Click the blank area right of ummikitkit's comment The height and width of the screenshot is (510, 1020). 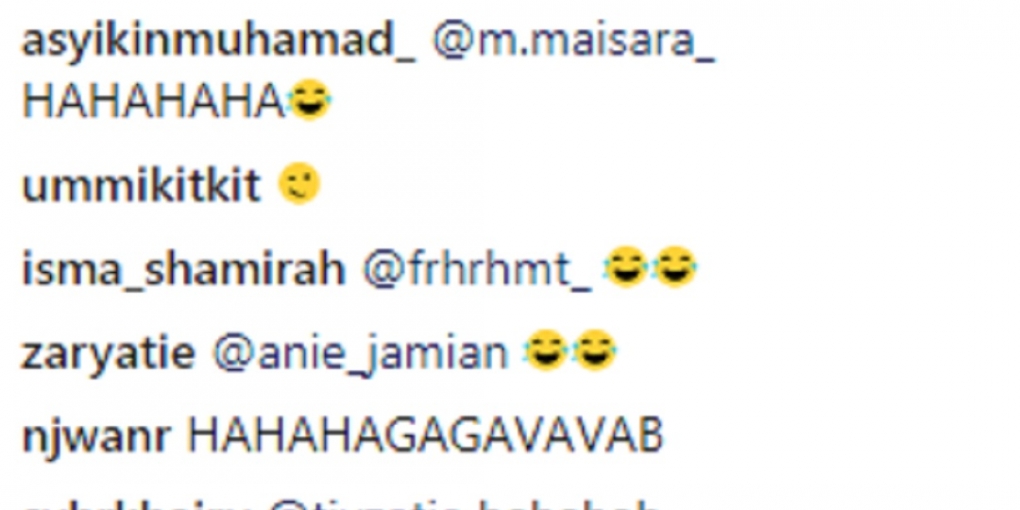(670, 185)
